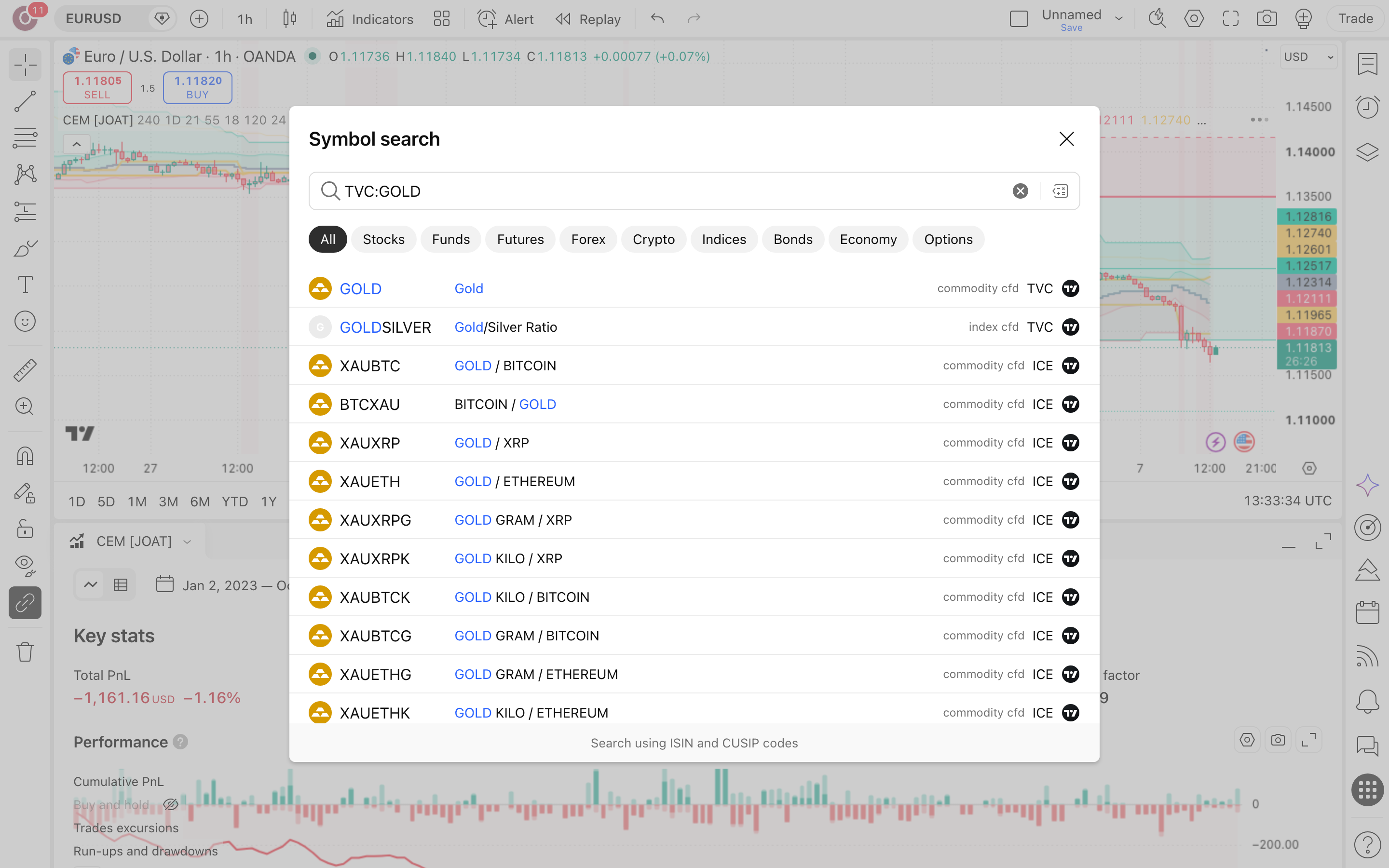Expand the CEM [JOAT] strategy dropdown
The image size is (1389, 868).
tap(187, 542)
